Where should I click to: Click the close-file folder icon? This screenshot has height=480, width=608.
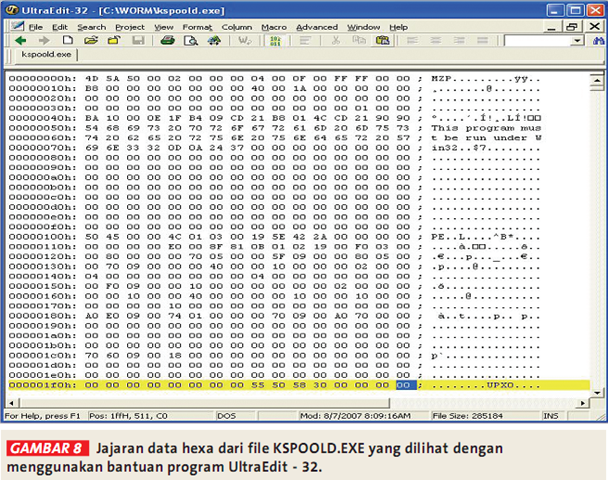[114, 40]
